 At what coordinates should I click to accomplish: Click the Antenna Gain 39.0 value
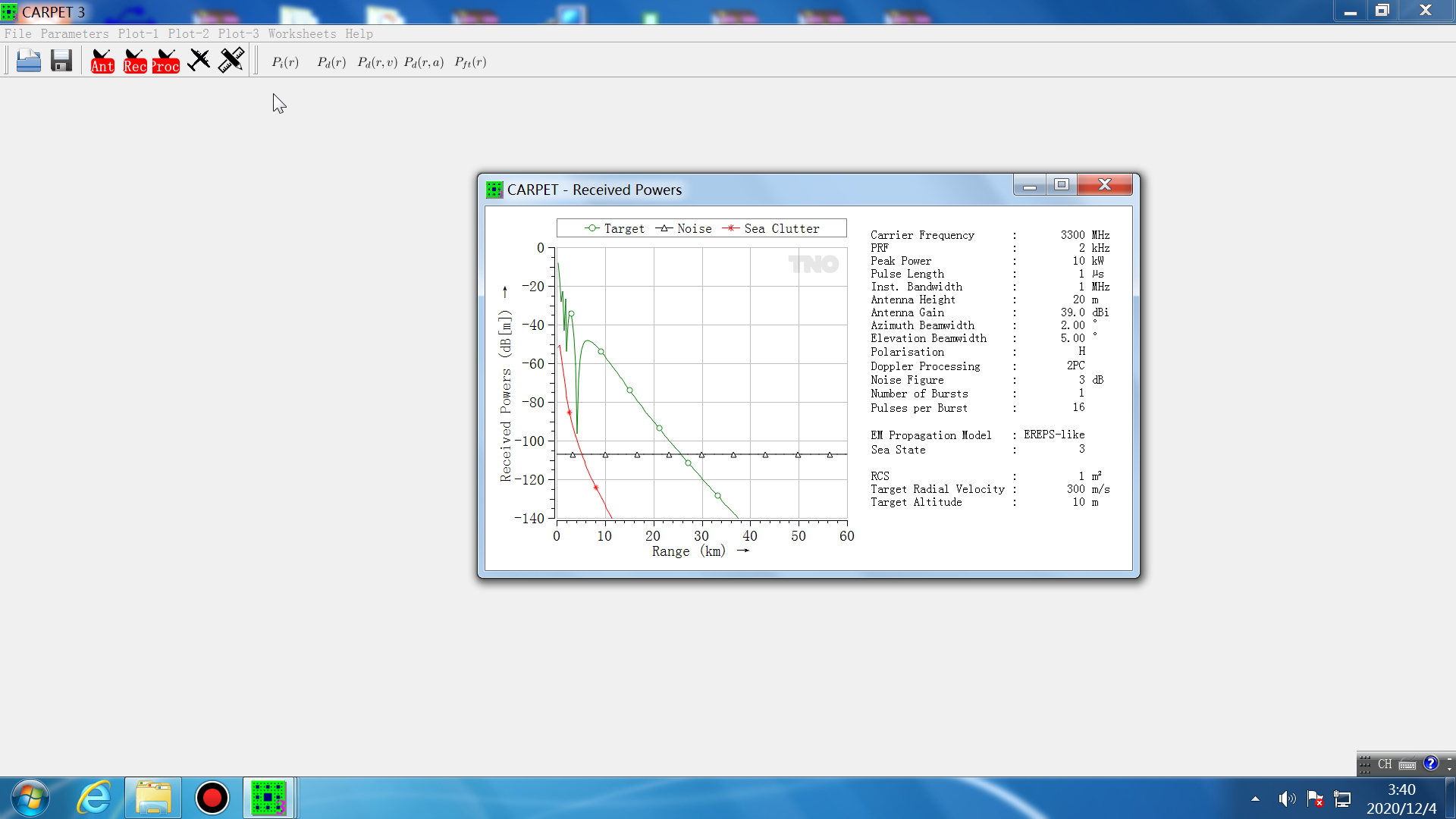tap(1072, 312)
